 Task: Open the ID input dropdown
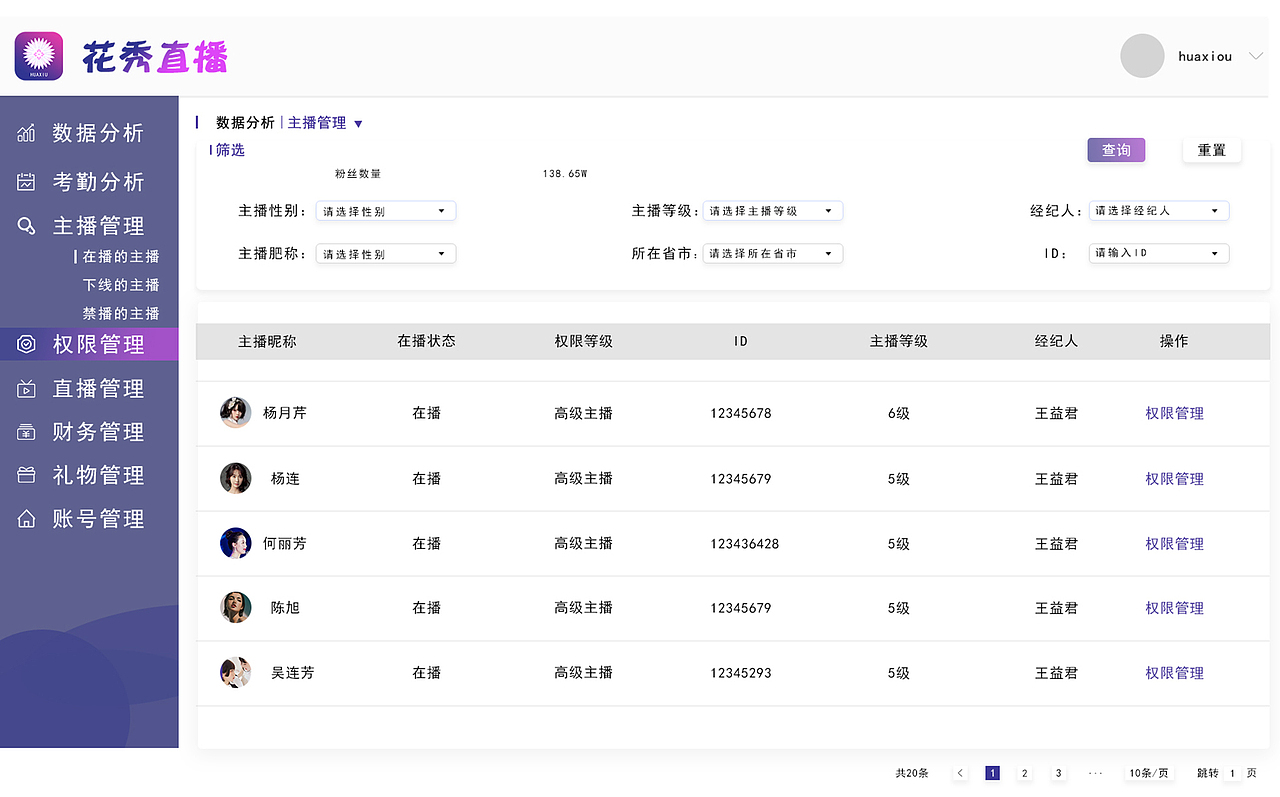pyautogui.click(x=1159, y=254)
